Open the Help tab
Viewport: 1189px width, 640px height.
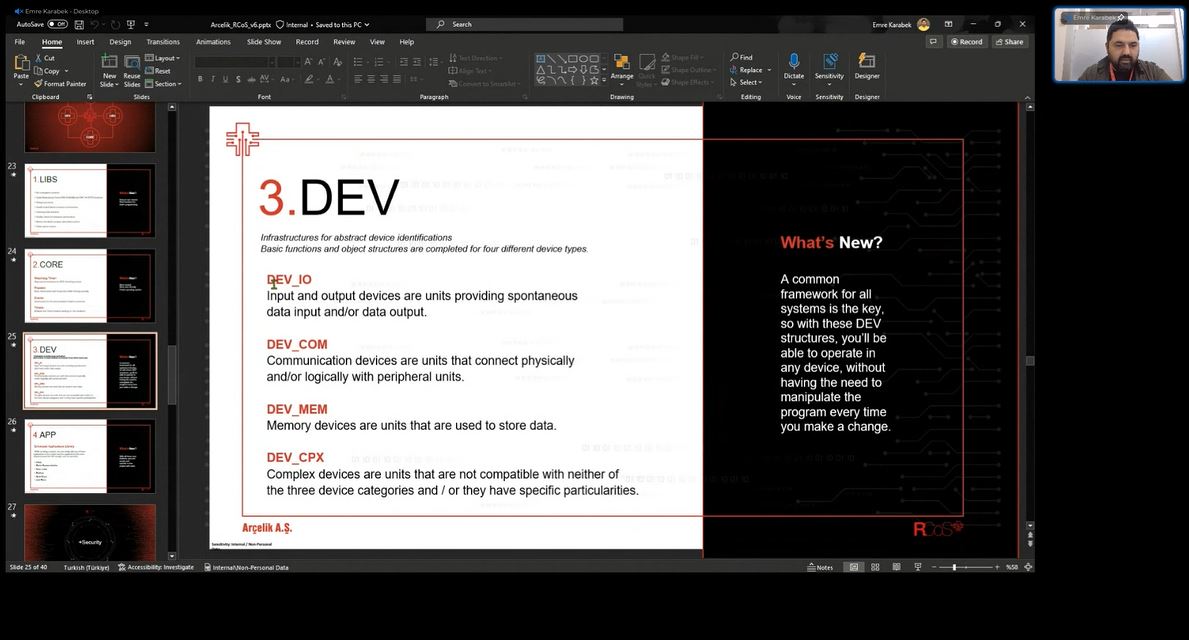pyautogui.click(x=406, y=42)
